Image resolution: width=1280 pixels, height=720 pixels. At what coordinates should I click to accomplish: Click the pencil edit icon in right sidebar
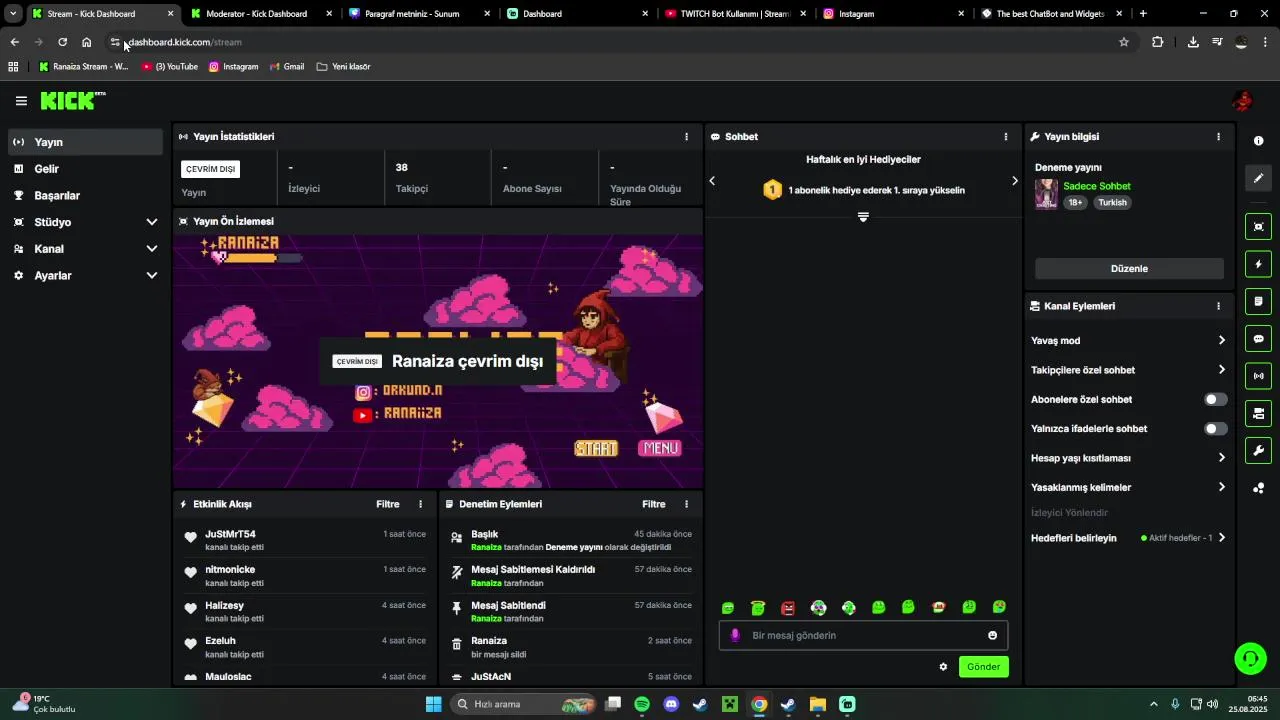pyautogui.click(x=1259, y=178)
